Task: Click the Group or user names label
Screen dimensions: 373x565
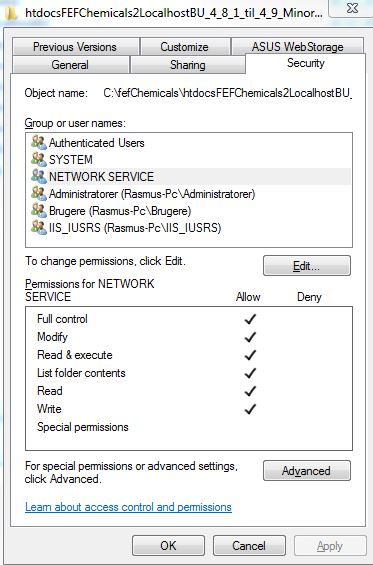Action: tap(75, 123)
